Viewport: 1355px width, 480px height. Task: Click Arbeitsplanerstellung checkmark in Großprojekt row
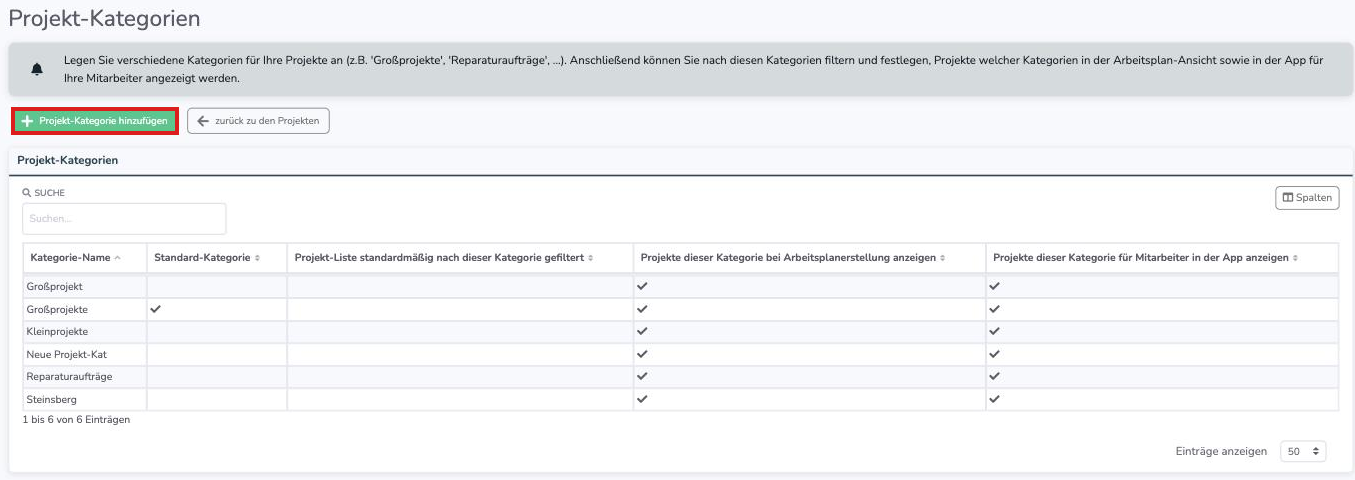point(642,286)
